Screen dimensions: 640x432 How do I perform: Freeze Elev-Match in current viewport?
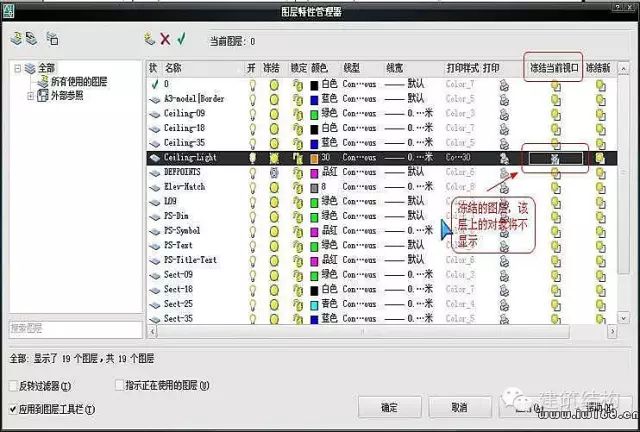pos(556,188)
